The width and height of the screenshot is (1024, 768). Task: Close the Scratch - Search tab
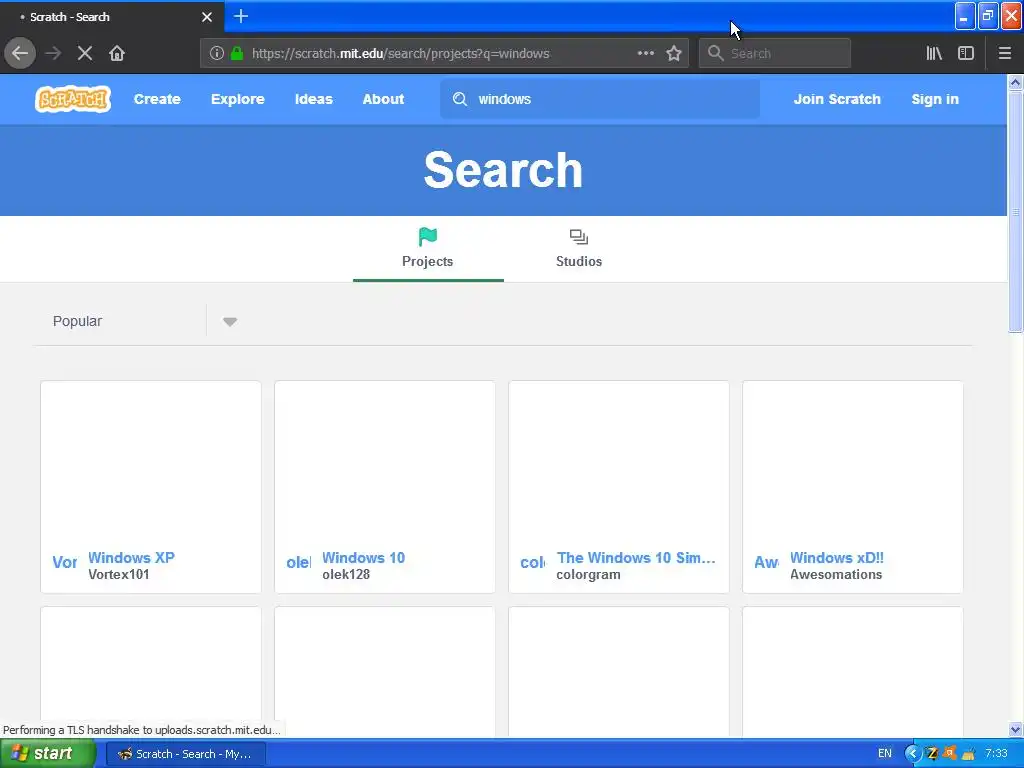pyautogui.click(x=207, y=17)
